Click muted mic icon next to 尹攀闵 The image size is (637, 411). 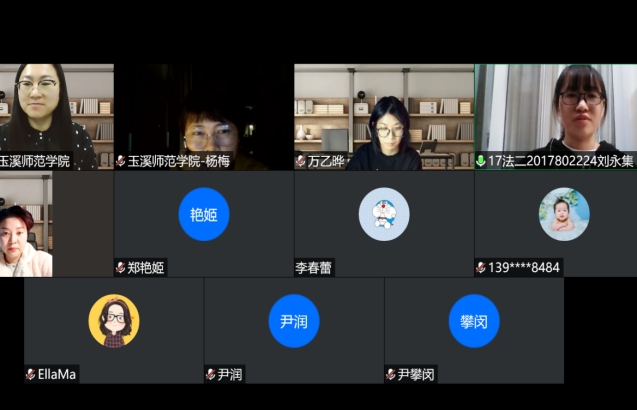[391, 375]
